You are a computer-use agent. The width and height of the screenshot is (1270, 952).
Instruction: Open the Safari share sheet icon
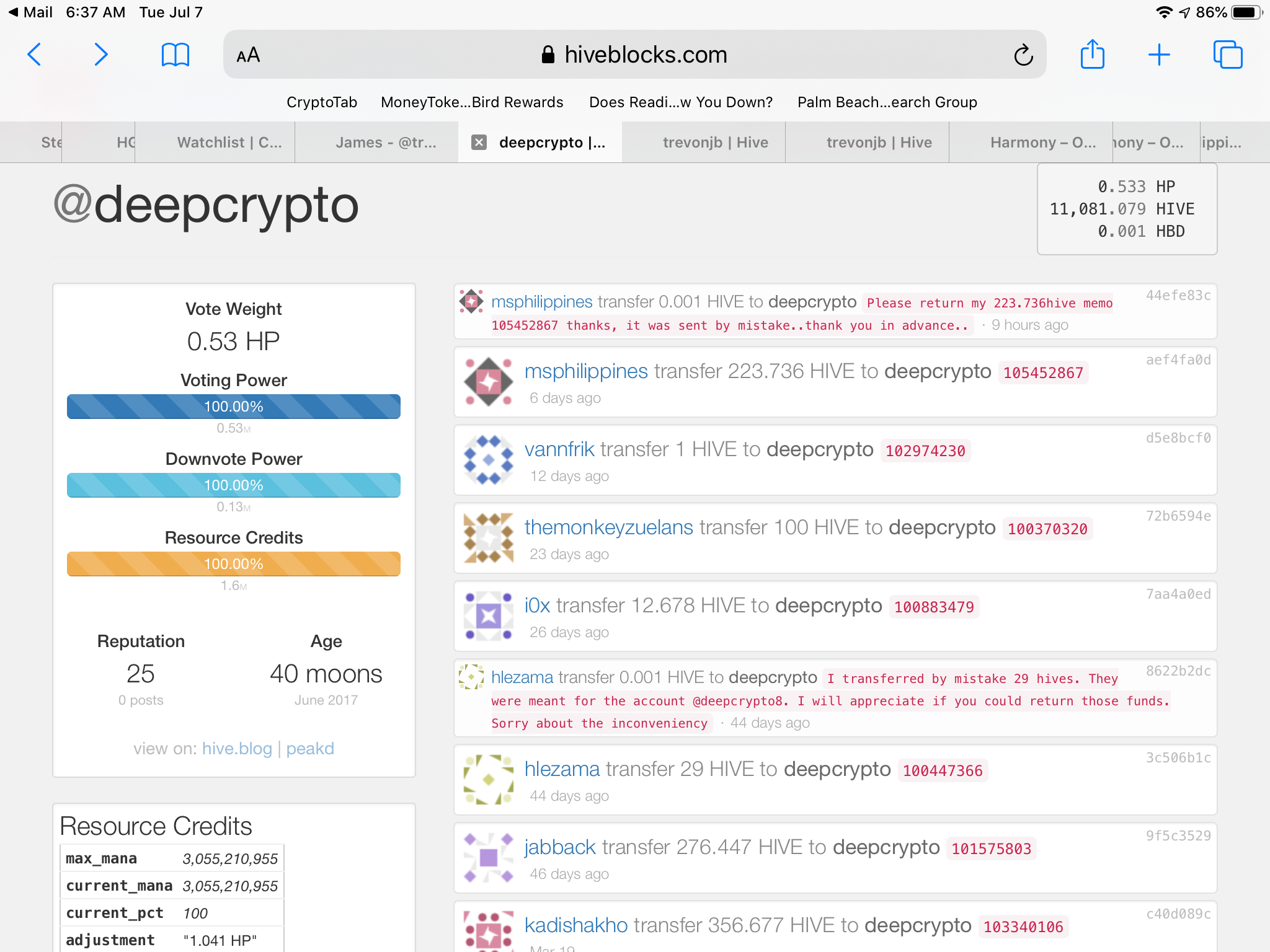point(1093,54)
